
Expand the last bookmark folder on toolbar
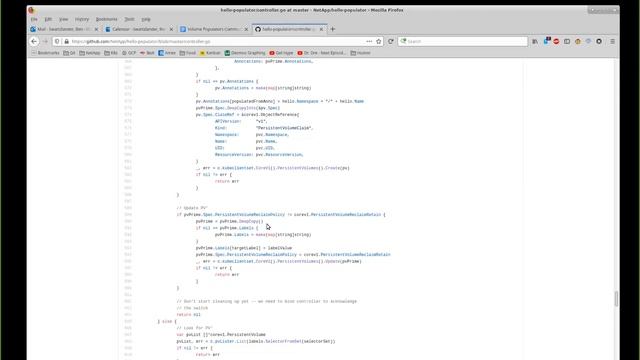click(360, 53)
